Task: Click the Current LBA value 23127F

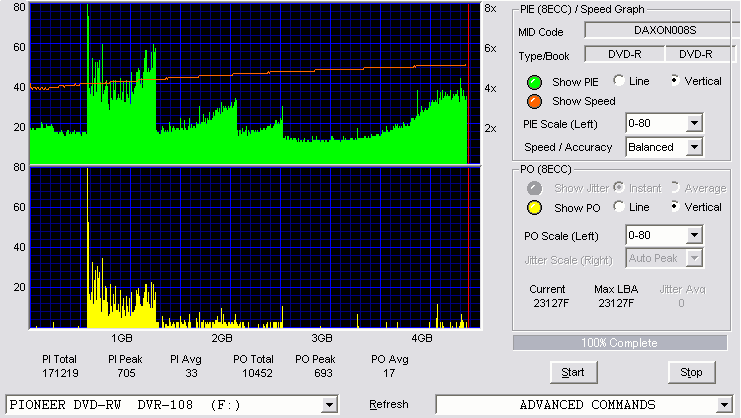Action: [551, 303]
